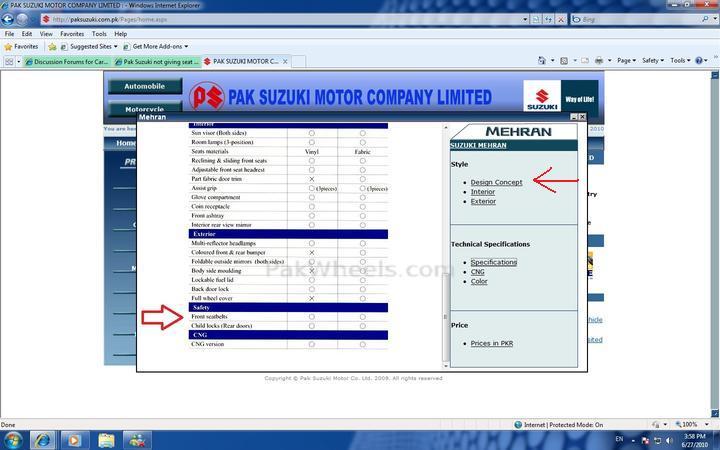Open the Help menu in menu bar
The image size is (720, 450).
coord(120,34)
